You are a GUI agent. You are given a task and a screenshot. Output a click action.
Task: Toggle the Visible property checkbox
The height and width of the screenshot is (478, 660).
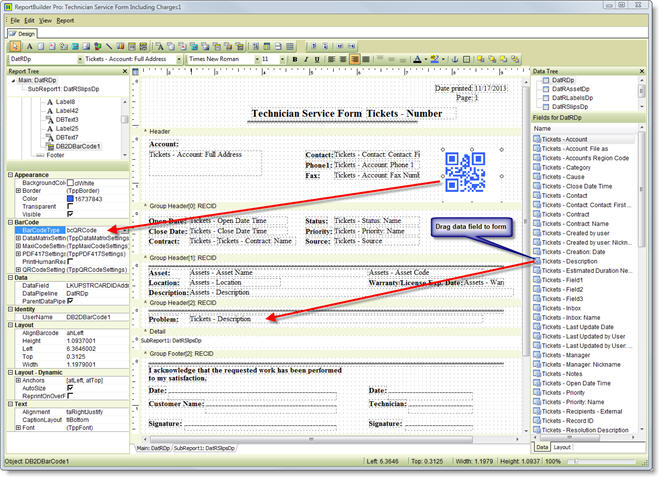[x=69, y=214]
